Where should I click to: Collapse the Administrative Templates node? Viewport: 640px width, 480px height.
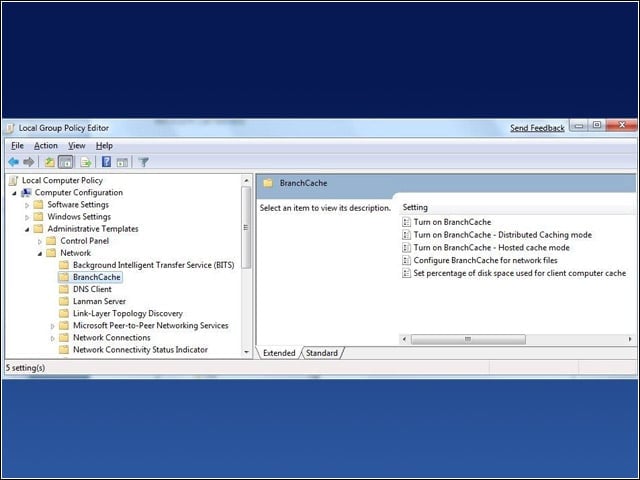pyautogui.click(x=27, y=229)
